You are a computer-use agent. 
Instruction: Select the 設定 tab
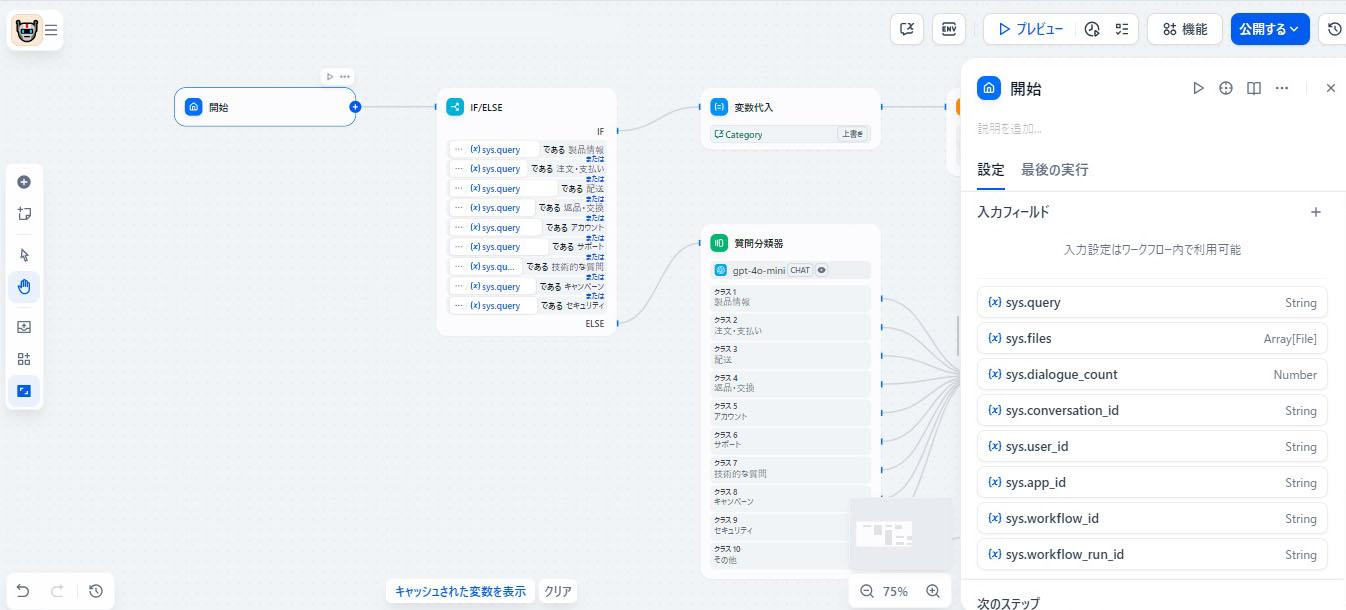[990, 170]
